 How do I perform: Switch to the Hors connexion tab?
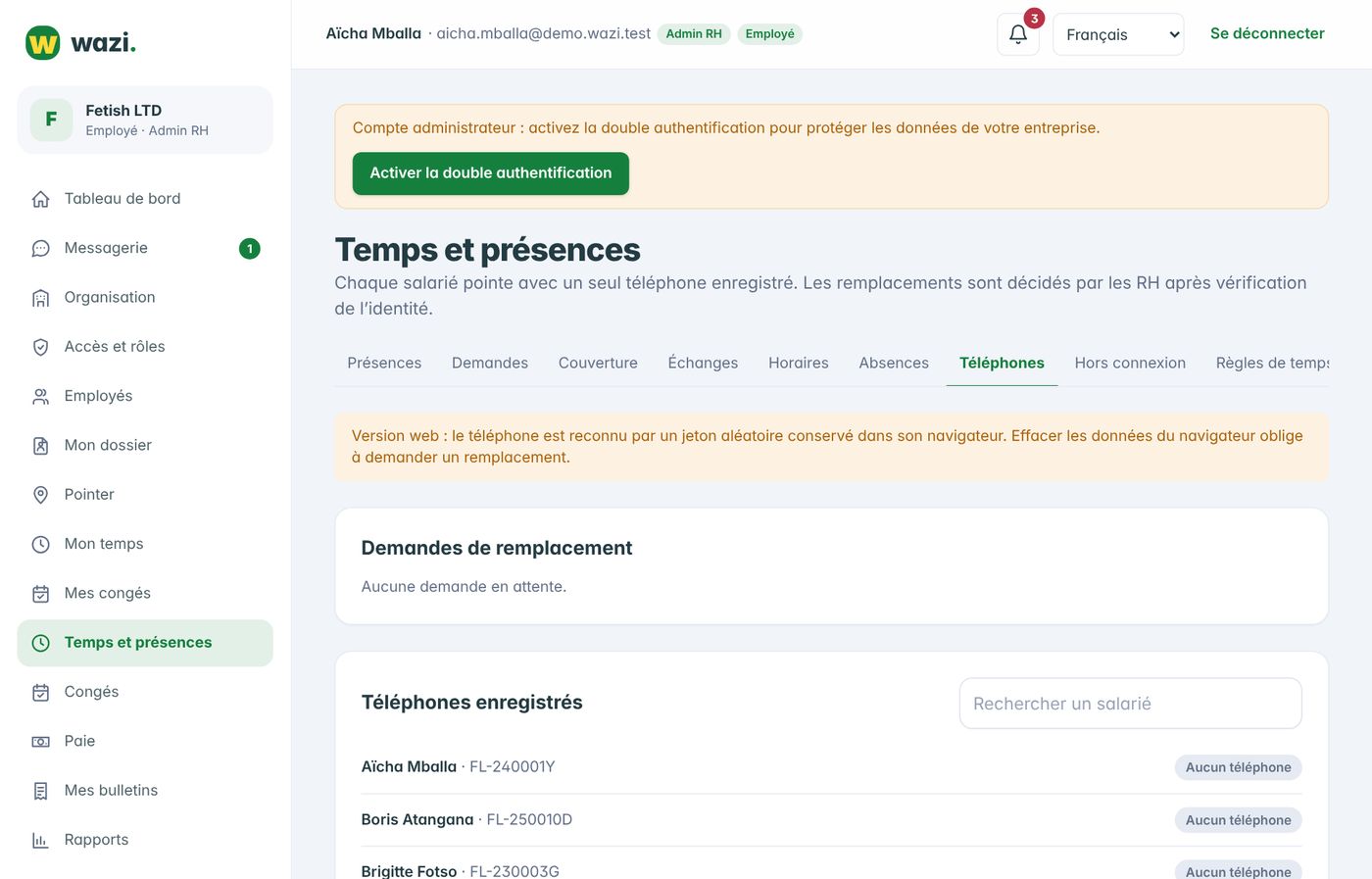coord(1130,363)
